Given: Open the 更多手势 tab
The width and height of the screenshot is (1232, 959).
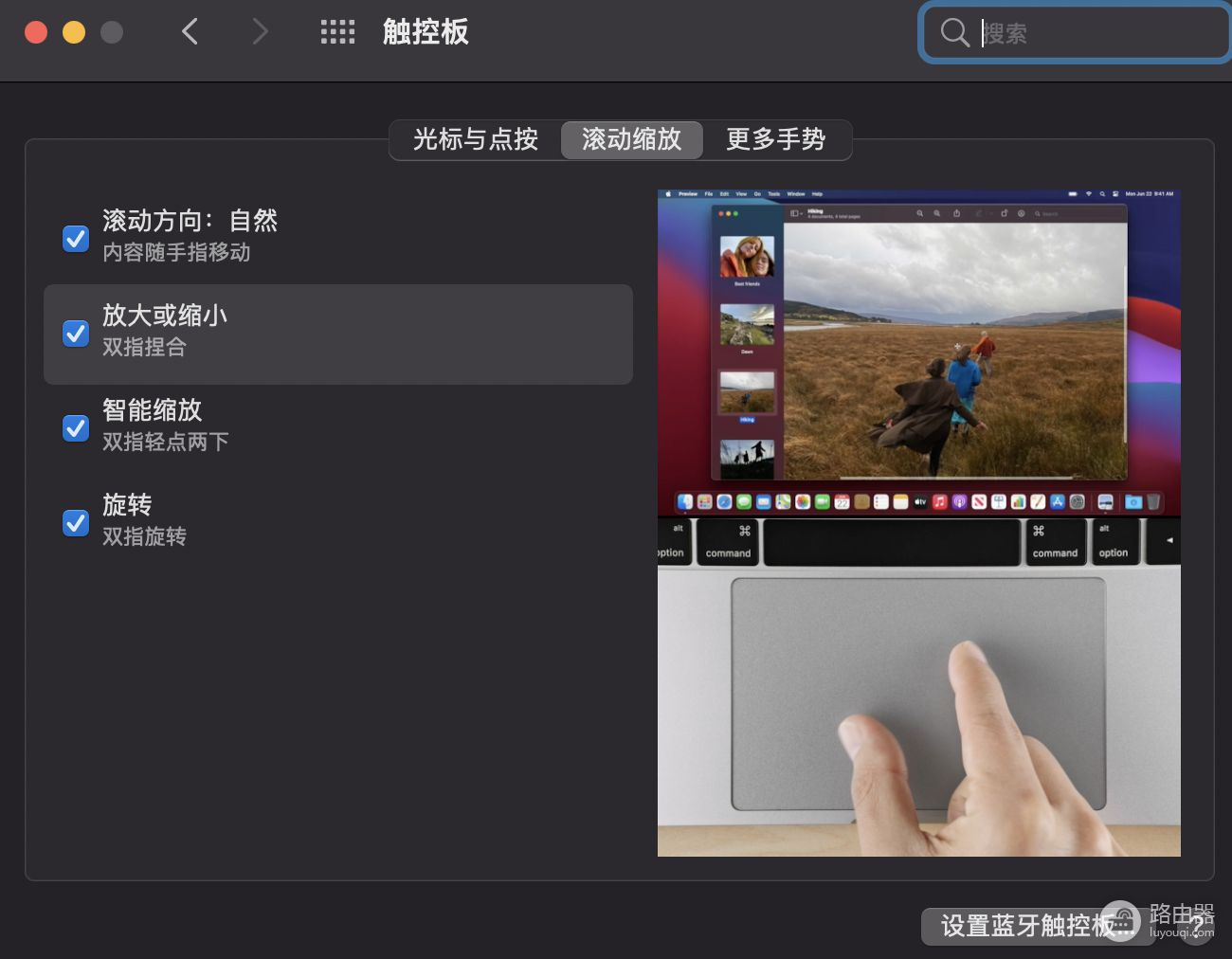Looking at the screenshot, I should click(x=776, y=140).
